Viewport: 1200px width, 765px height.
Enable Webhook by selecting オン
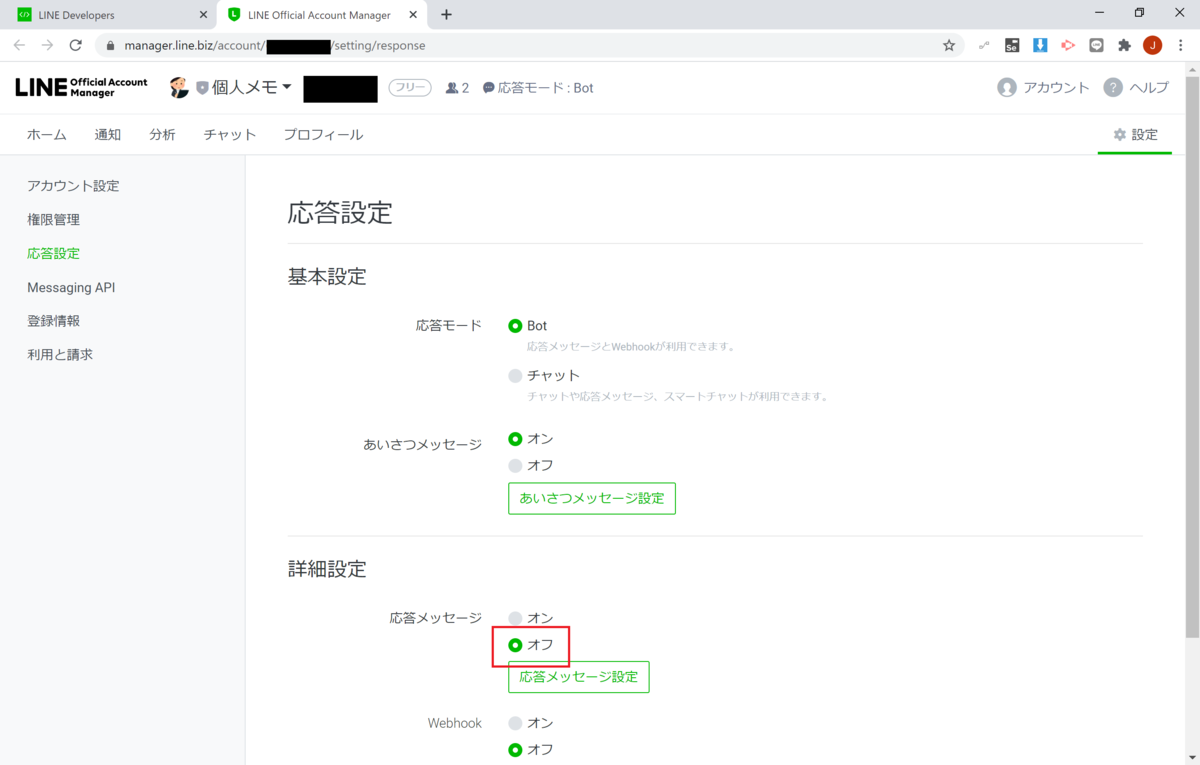coord(514,722)
